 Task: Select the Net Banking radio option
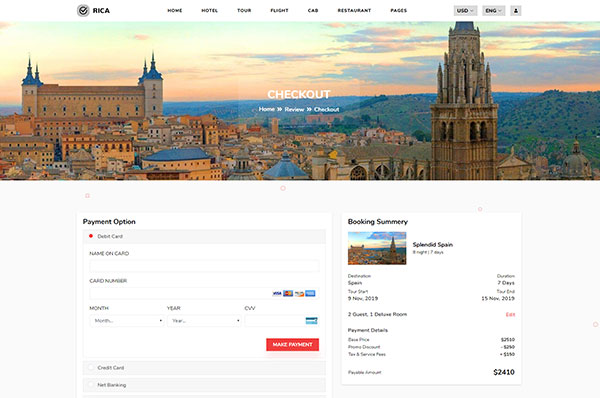(x=91, y=385)
